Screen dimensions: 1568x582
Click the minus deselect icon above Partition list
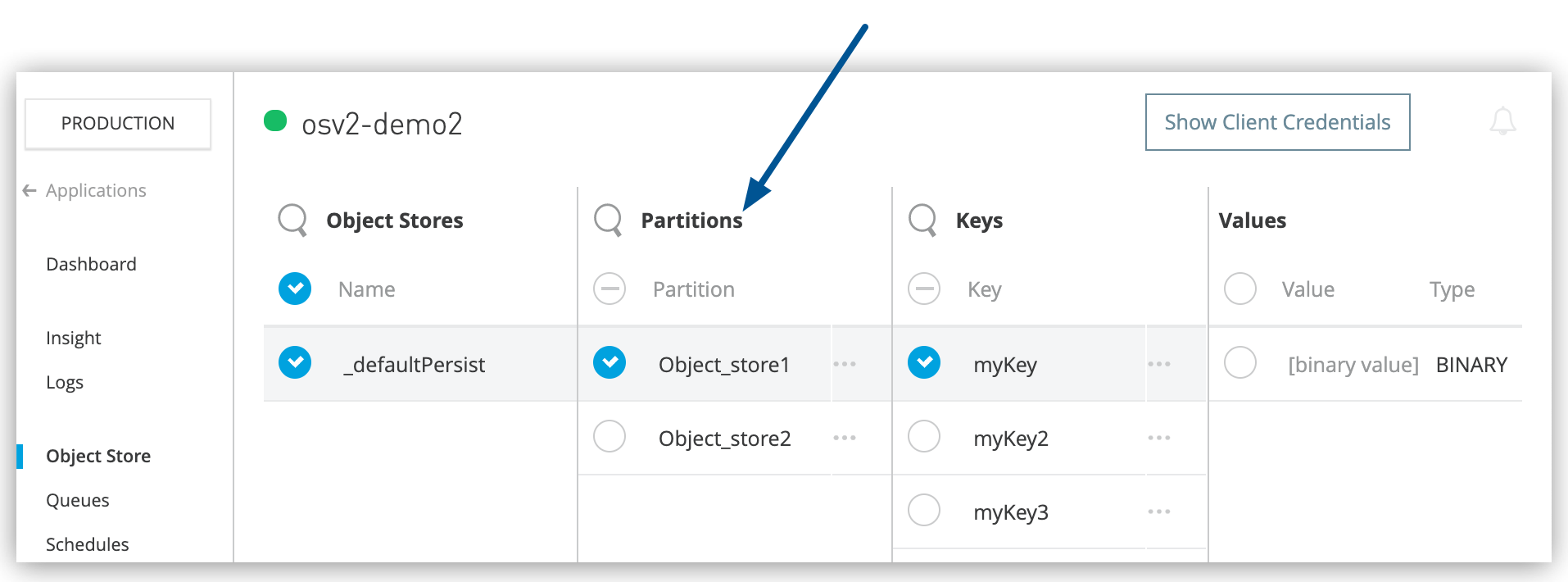point(609,289)
